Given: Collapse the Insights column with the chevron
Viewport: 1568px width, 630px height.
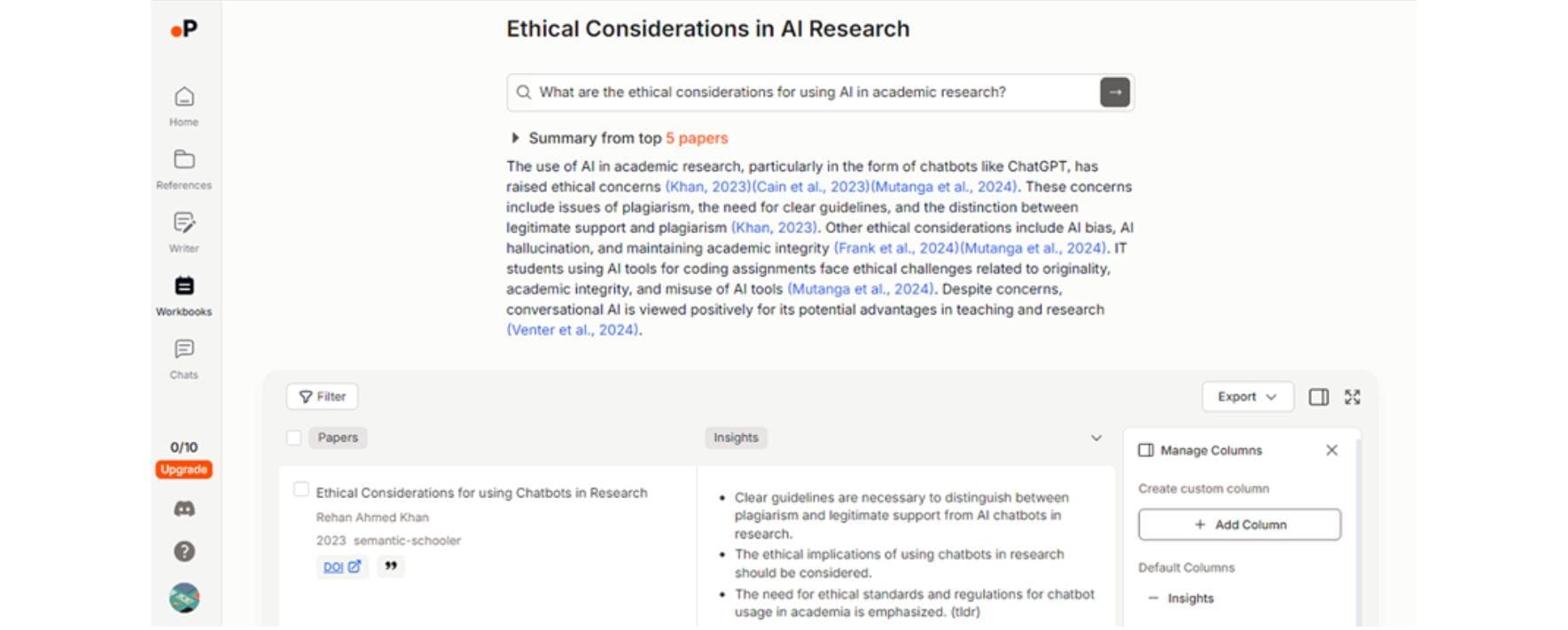Looking at the screenshot, I should pos(1096,438).
